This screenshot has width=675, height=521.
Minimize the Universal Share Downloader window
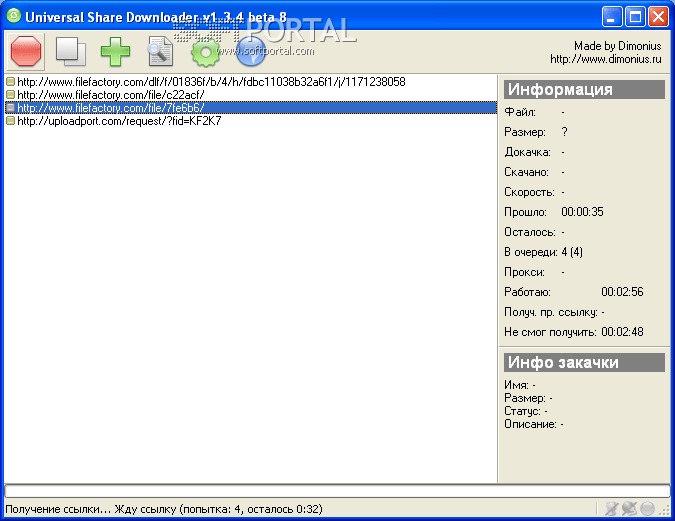[x=611, y=17]
